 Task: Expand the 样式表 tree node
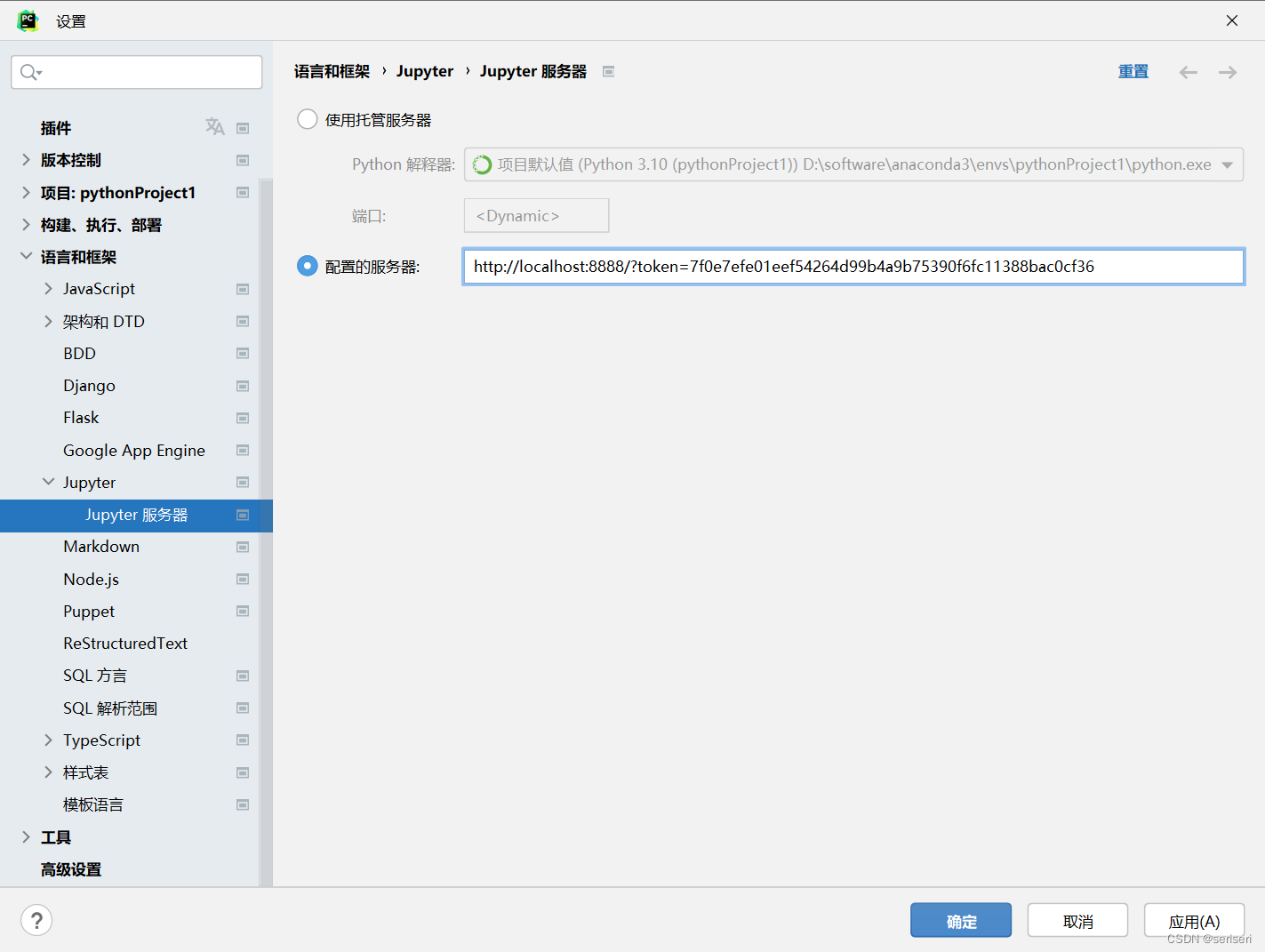point(48,772)
